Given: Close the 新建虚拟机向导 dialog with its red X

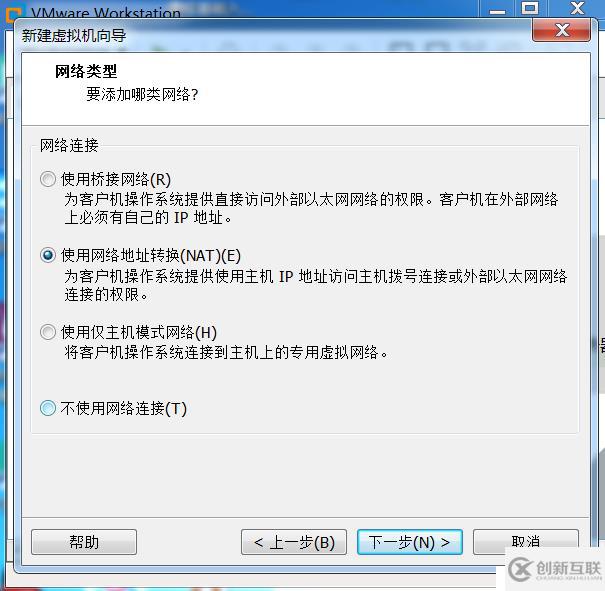Looking at the screenshot, I should tap(561, 30).
